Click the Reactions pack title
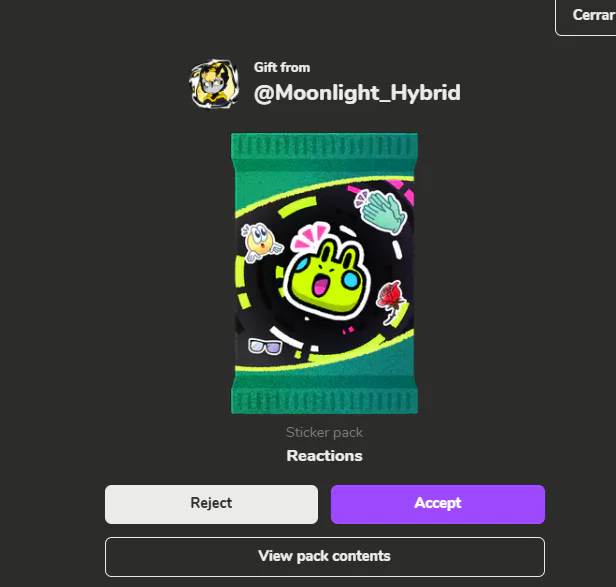 [x=324, y=456]
